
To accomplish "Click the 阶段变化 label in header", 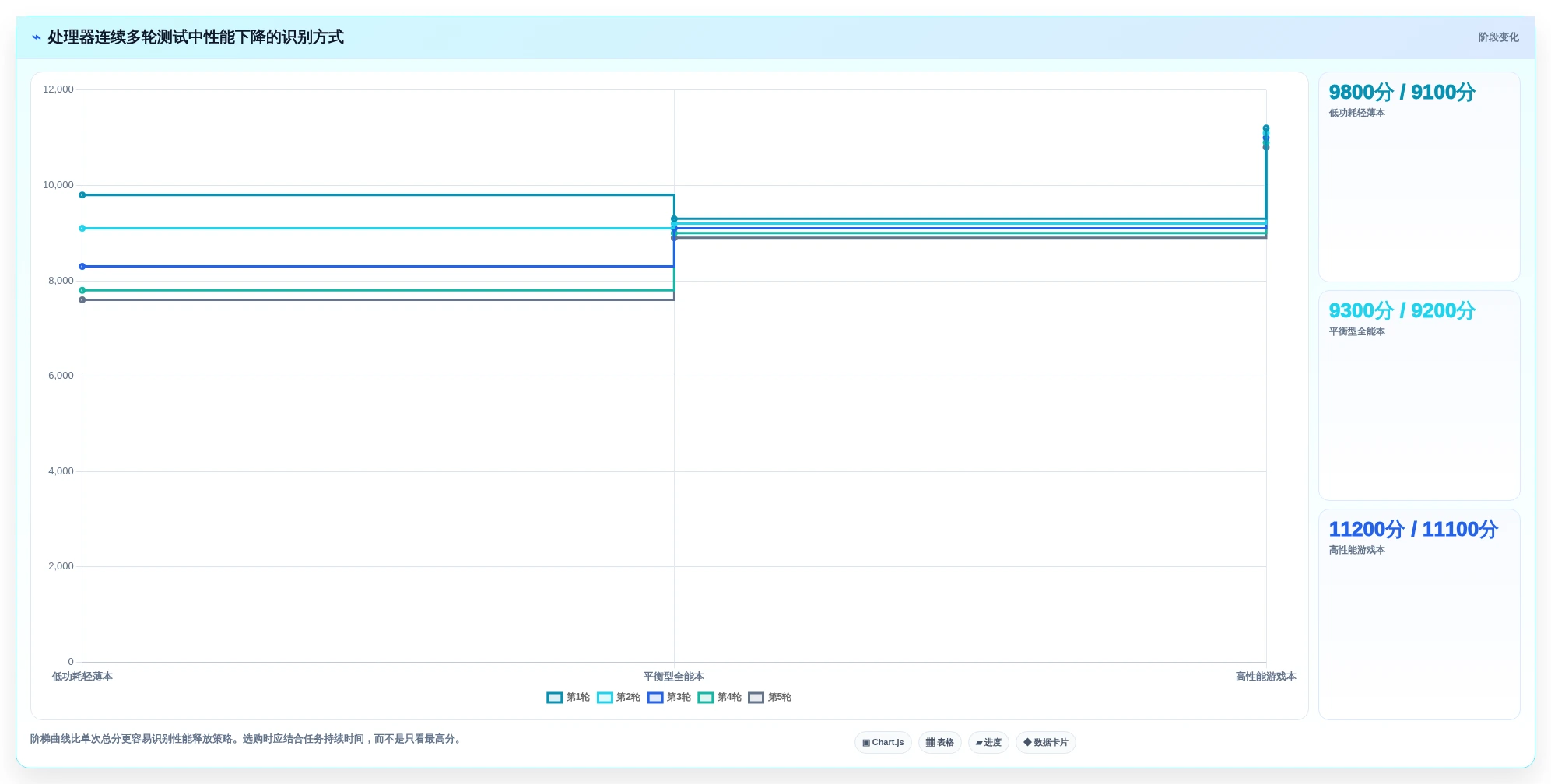I will click(x=1498, y=37).
